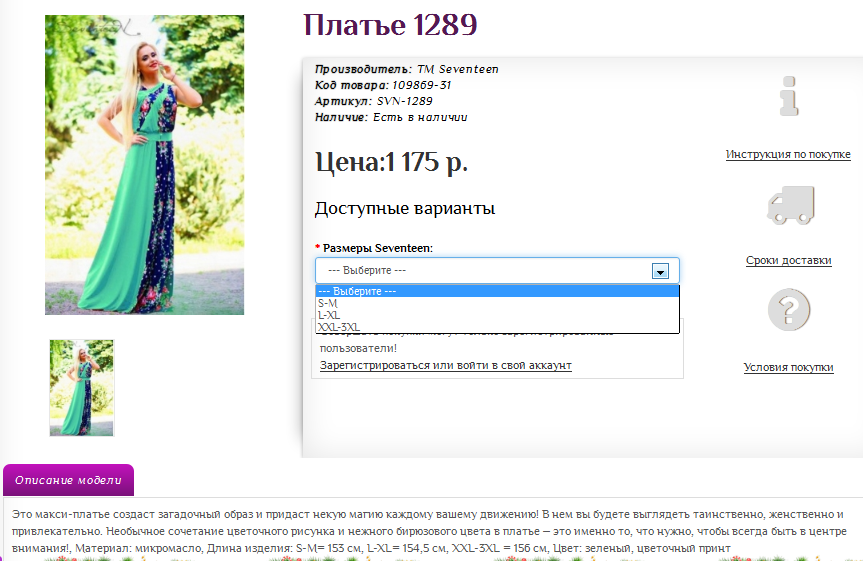863x561 pixels.
Task: Click Зарегистрироваться или войти в свой аккаунт
Action: (x=446, y=365)
